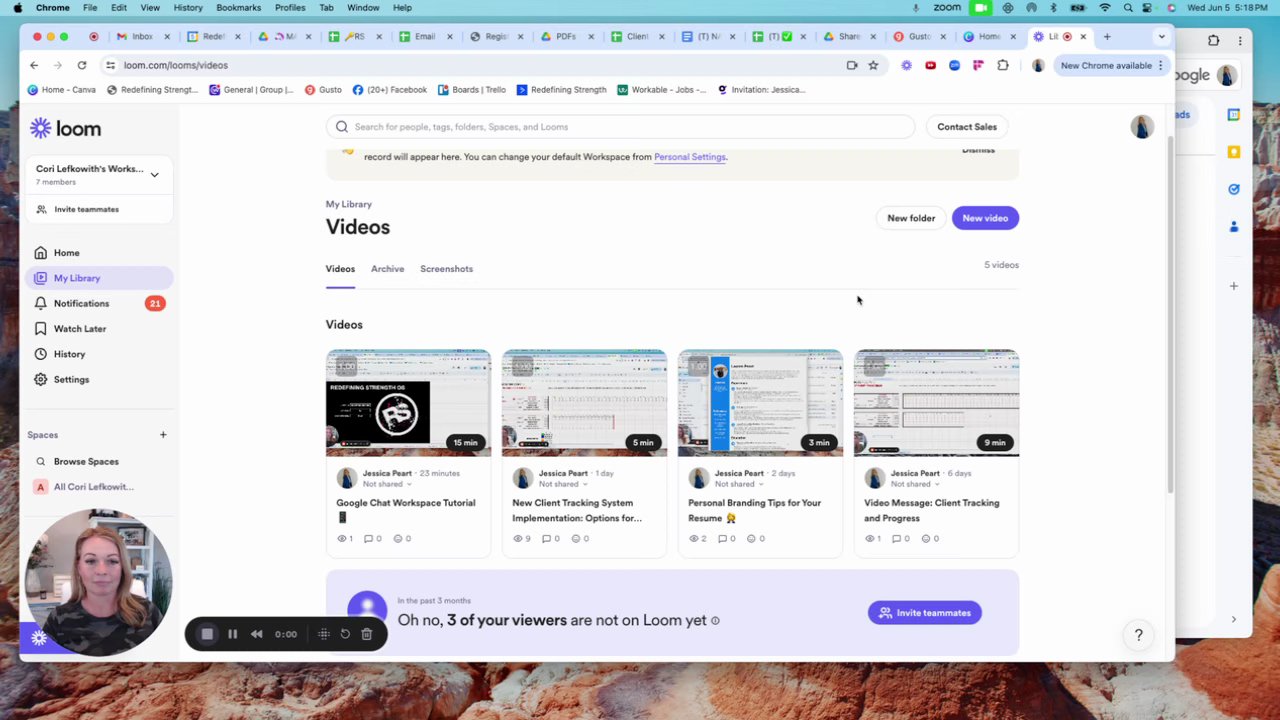Click the Chrome back arrow

34,65
